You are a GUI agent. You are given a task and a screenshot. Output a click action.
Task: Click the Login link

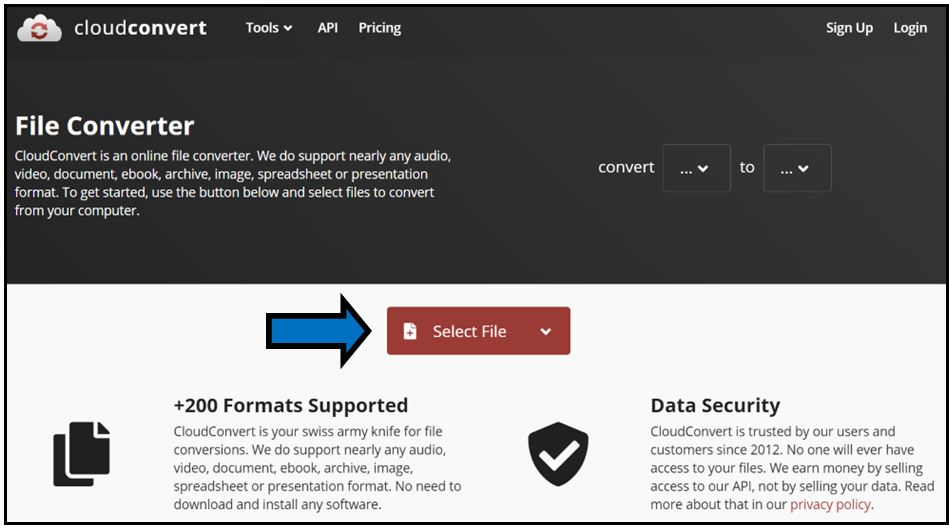click(x=910, y=28)
